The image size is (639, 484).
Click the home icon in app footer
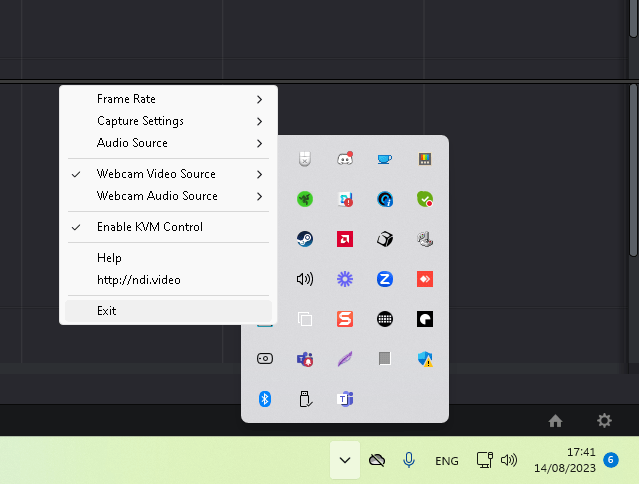point(555,421)
